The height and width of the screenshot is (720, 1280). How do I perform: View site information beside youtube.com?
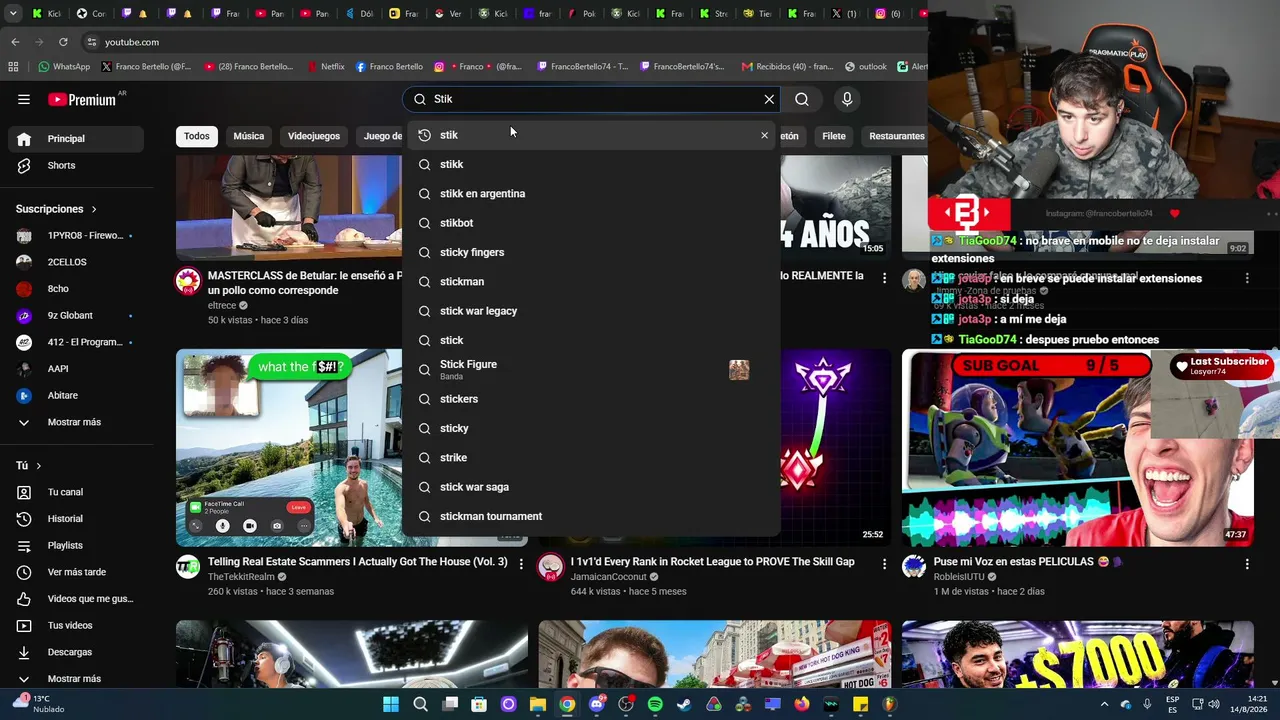(x=92, y=42)
